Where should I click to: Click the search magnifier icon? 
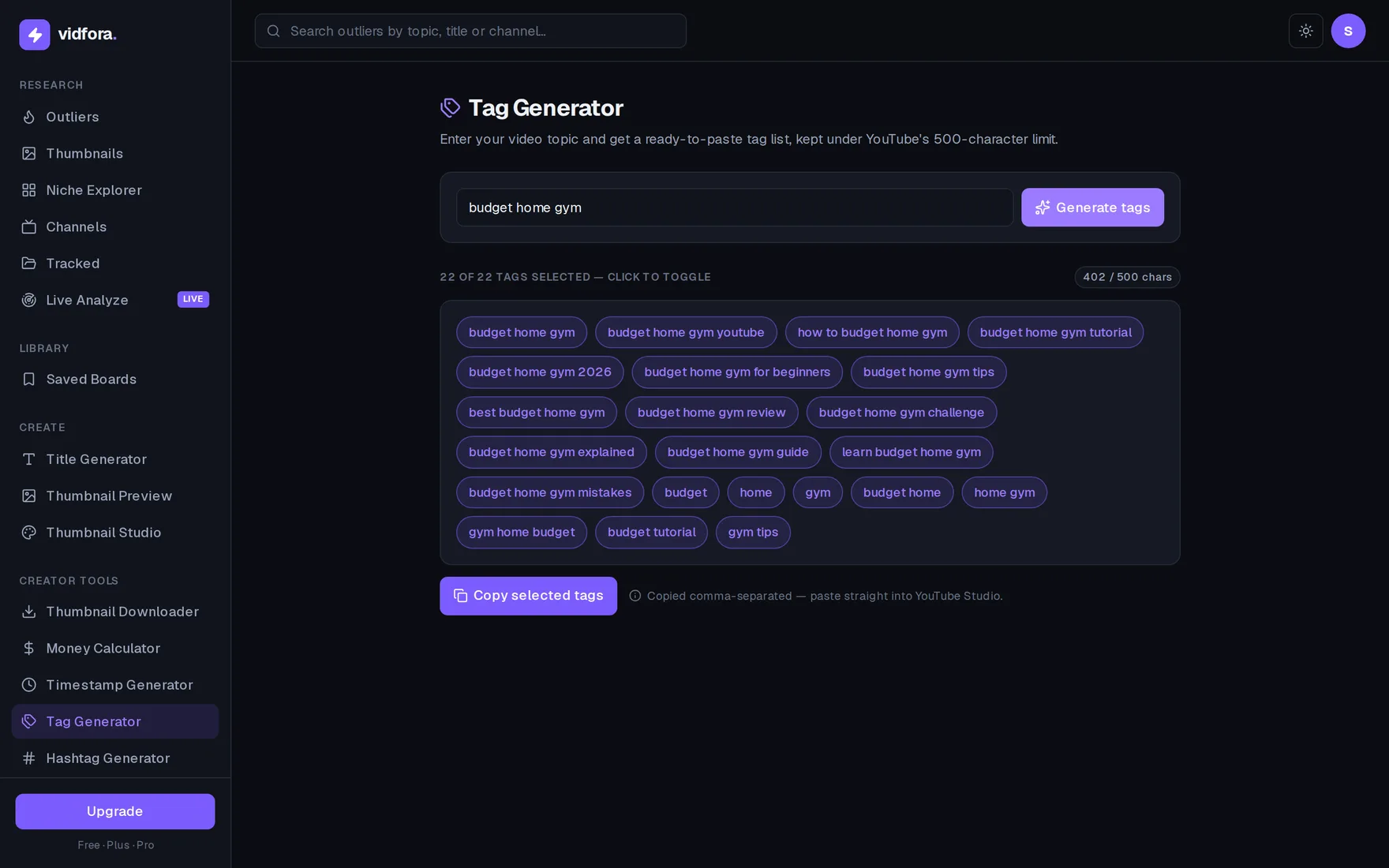[x=274, y=31]
